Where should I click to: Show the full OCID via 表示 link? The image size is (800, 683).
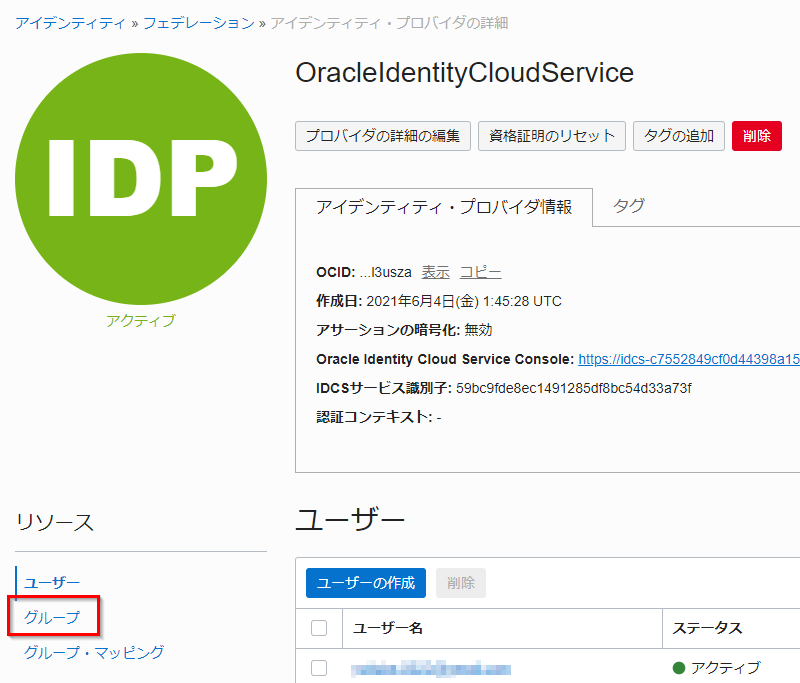point(435,272)
